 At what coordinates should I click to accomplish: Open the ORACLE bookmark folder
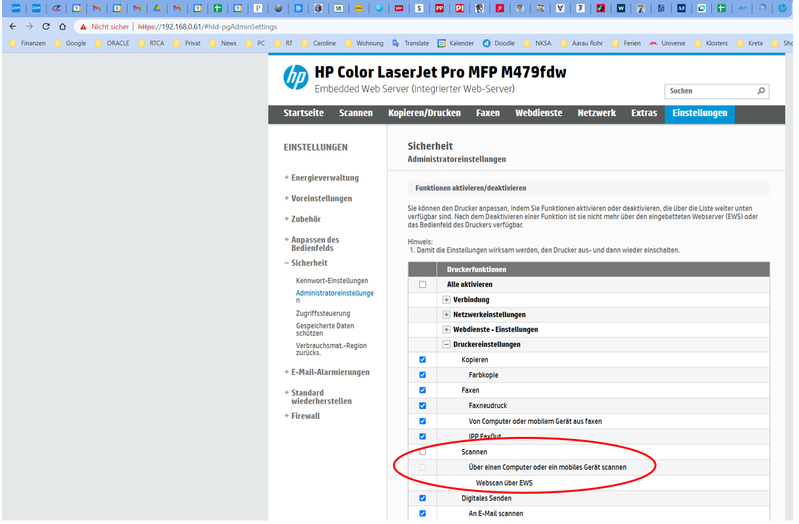tap(113, 43)
